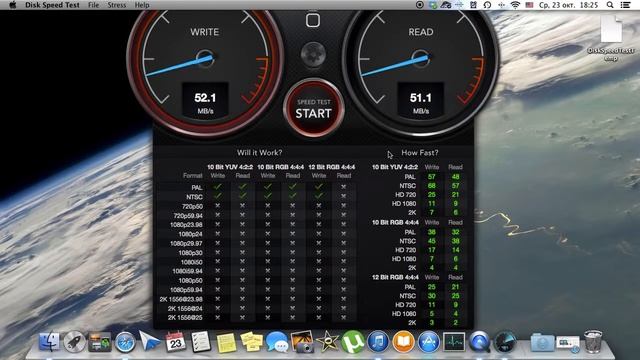640x360 pixels.
Task: Start the speed test
Action: tap(313, 109)
